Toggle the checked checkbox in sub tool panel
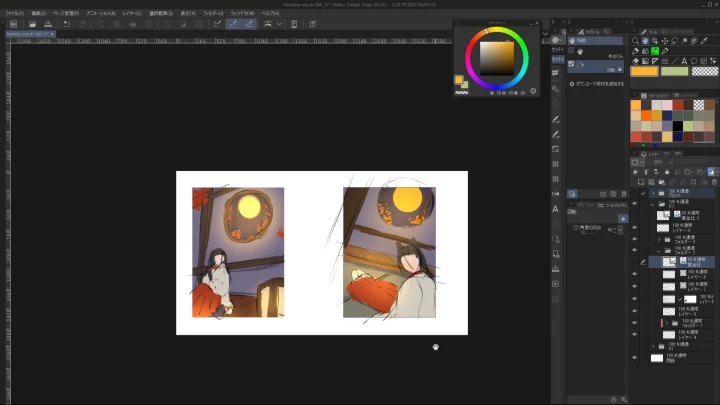The image size is (720, 405). [x=571, y=64]
